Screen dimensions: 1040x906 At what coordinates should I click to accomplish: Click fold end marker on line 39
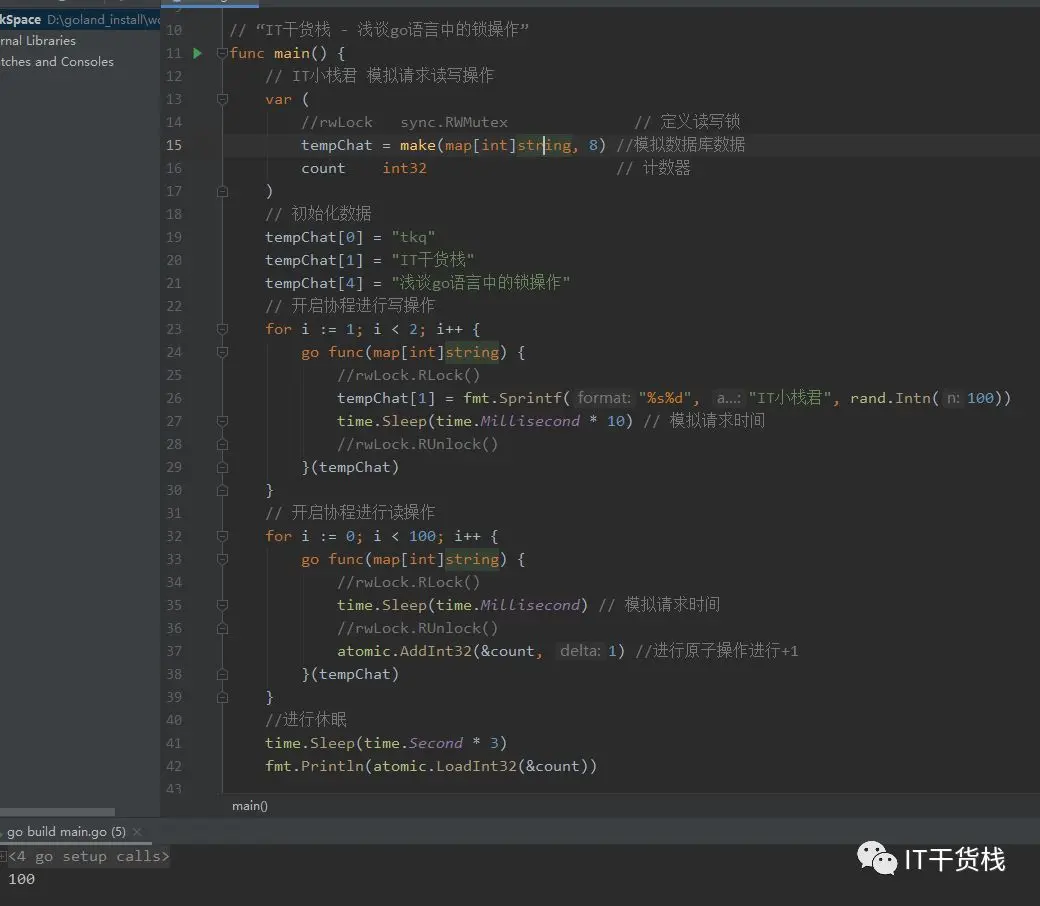pos(222,697)
